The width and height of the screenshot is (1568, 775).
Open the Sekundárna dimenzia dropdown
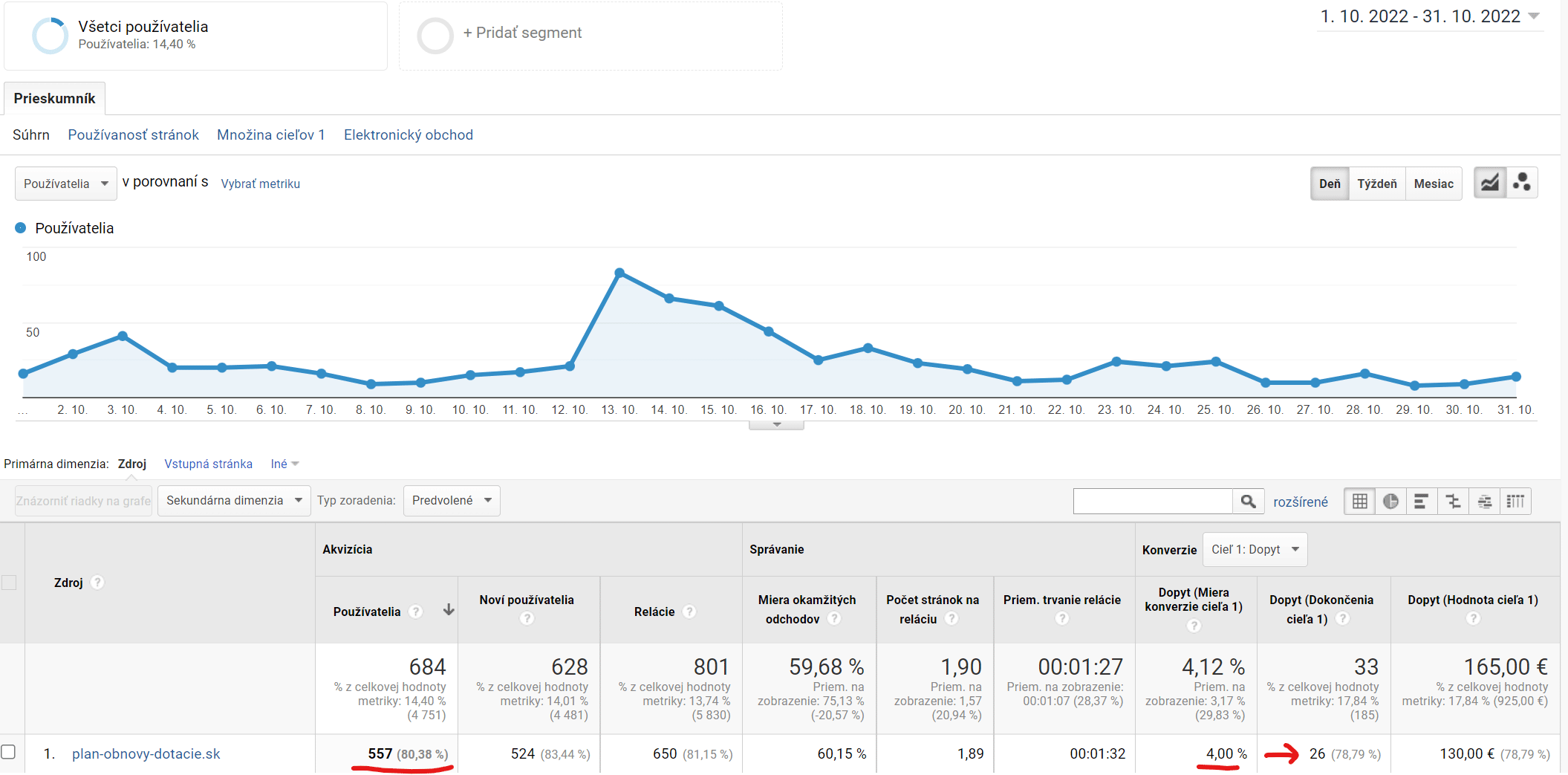coord(234,501)
